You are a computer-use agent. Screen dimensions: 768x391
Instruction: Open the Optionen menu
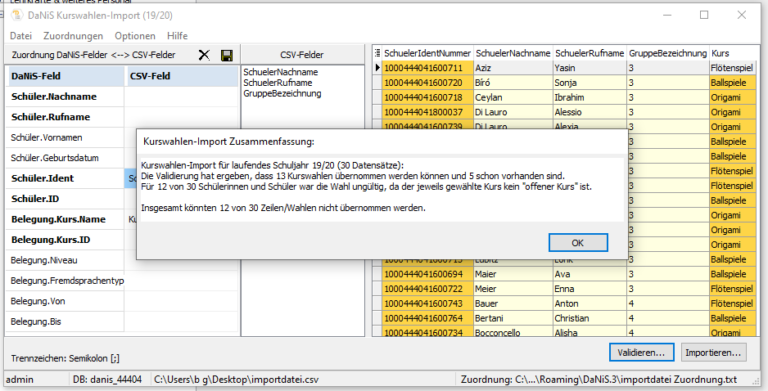[x=135, y=36]
